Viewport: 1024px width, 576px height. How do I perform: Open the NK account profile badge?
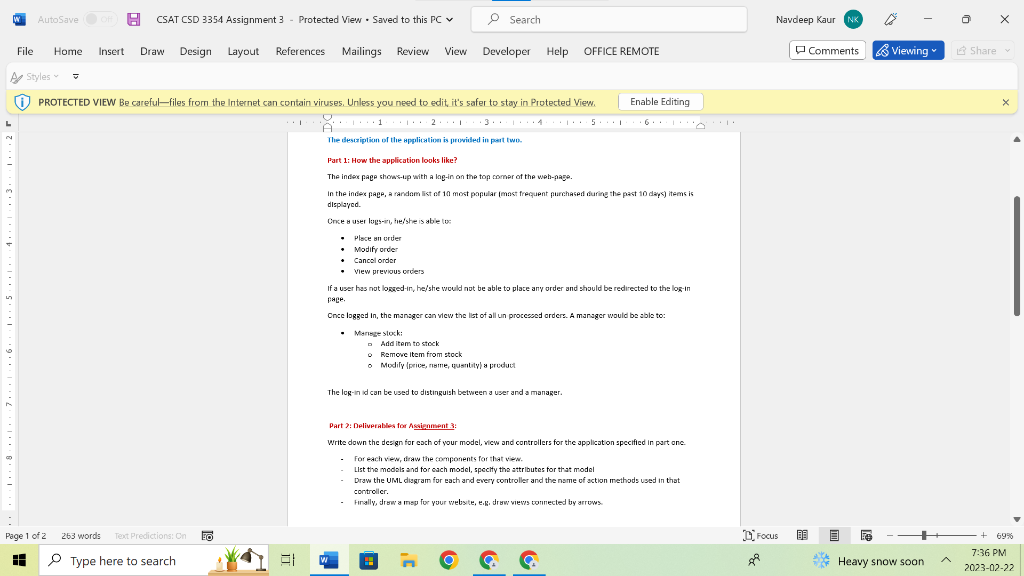(x=853, y=20)
